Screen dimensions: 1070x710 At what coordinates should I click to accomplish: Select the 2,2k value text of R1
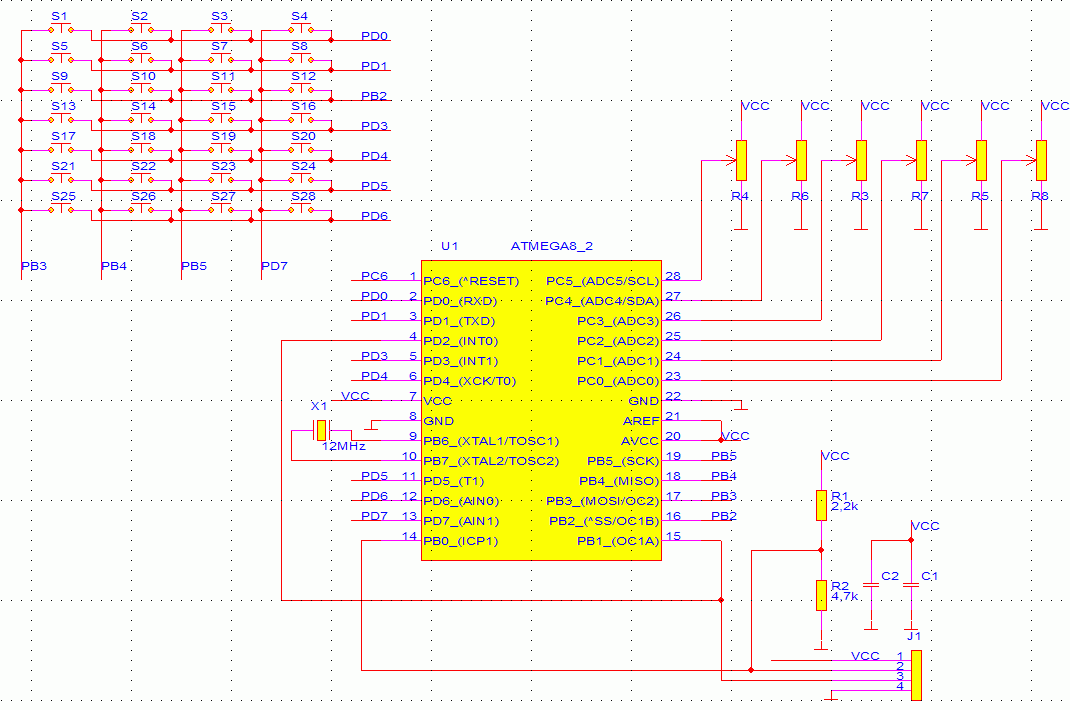(x=845, y=507)
